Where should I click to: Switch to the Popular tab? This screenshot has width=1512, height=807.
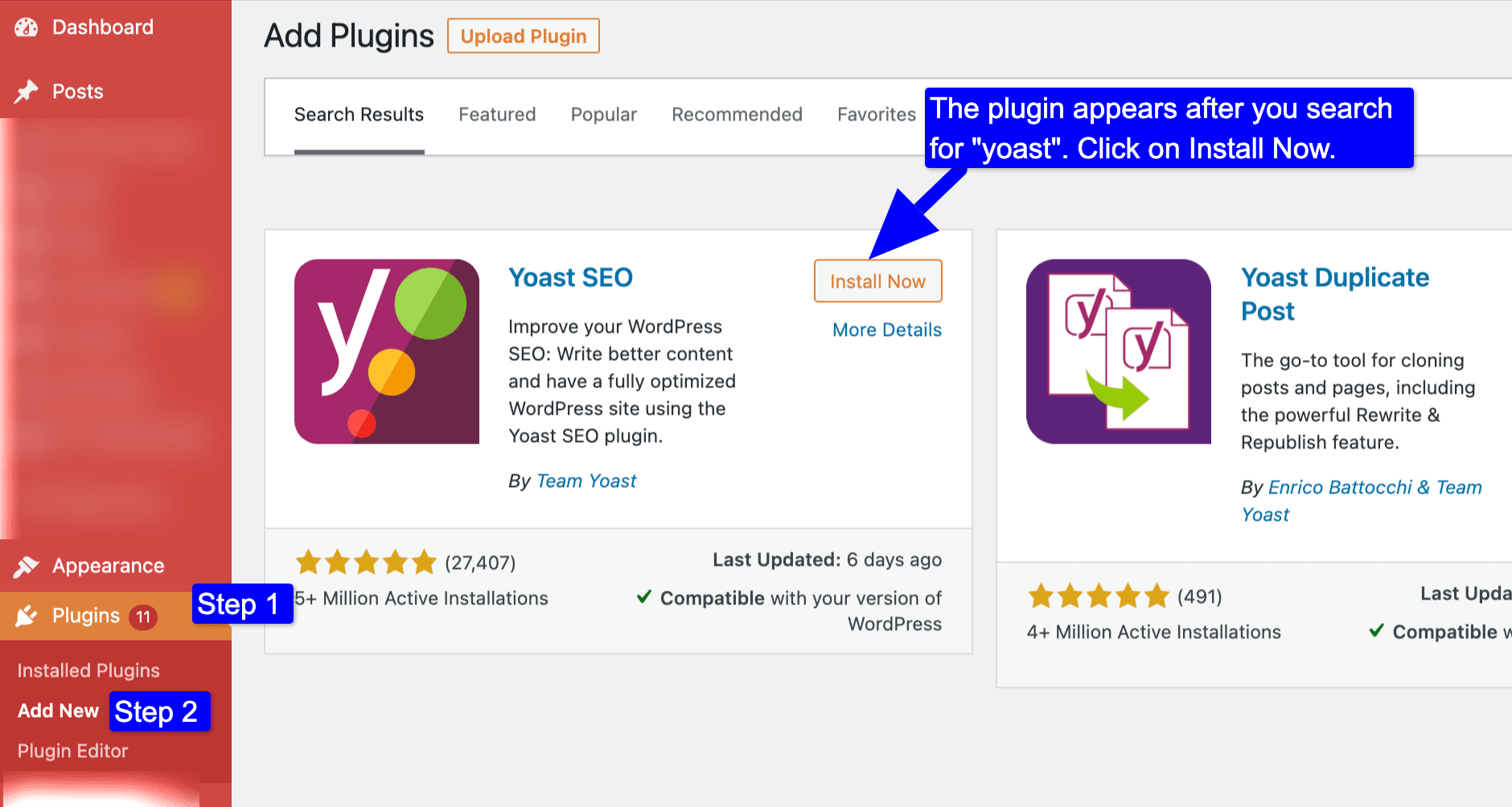[x=604, y=114]
